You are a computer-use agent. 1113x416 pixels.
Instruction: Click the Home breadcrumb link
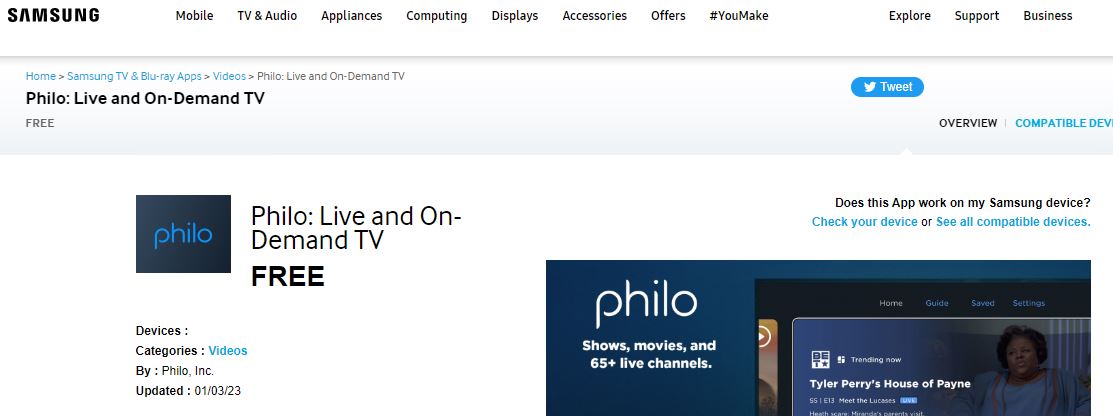(40, 76)
